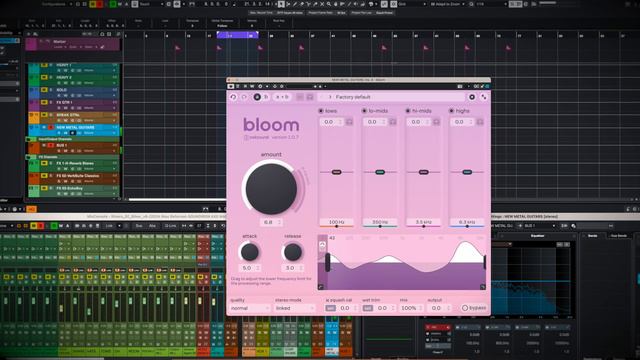Click the low frequency limit handle in spectrum
Viewport: 640px width, 360px height.
click(x=327, y=262)
